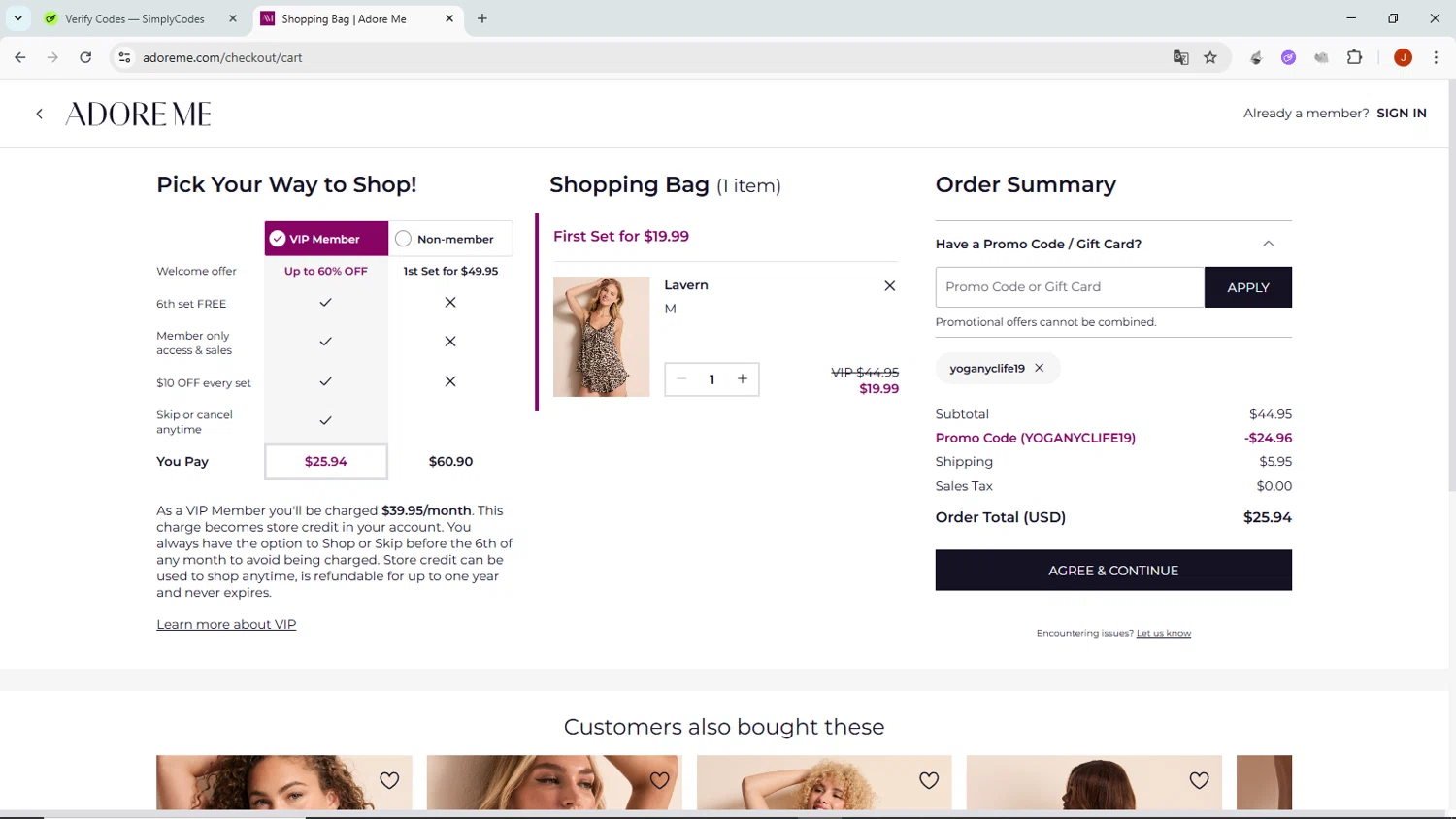Click the ADORE ME logo
Image resolution: width=1456 pixels, height=819 pixels.
click(139, 114)
